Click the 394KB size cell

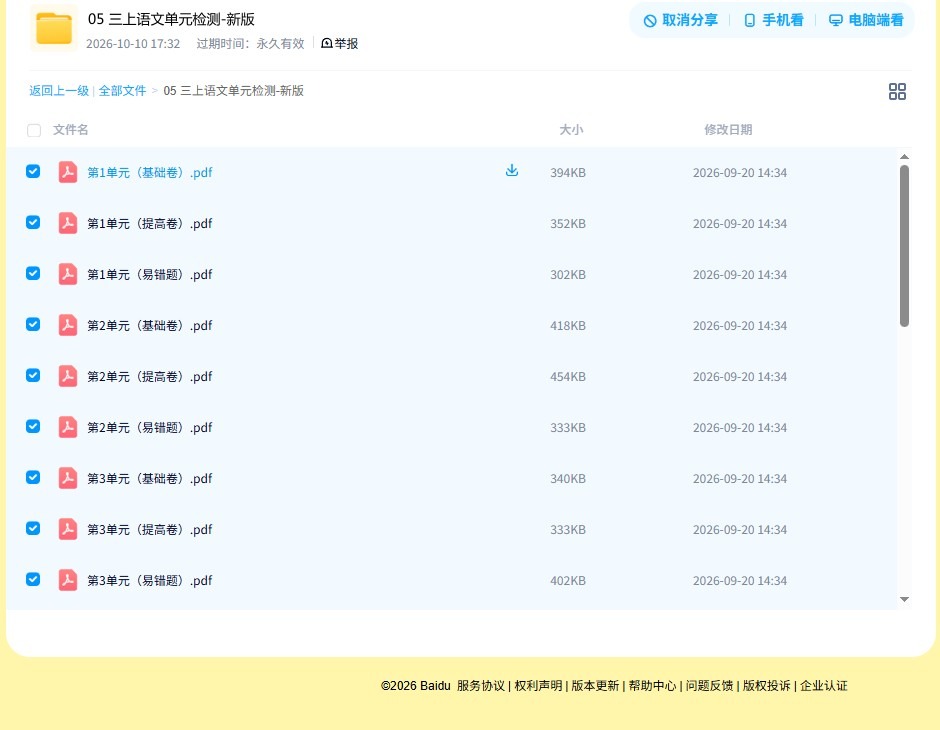coord(568,173)
